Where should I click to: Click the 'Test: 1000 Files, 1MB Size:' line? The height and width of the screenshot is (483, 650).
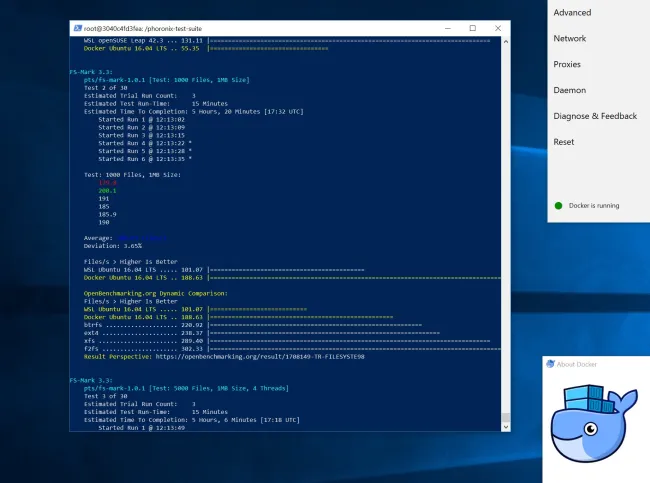(x=132, y=175)
